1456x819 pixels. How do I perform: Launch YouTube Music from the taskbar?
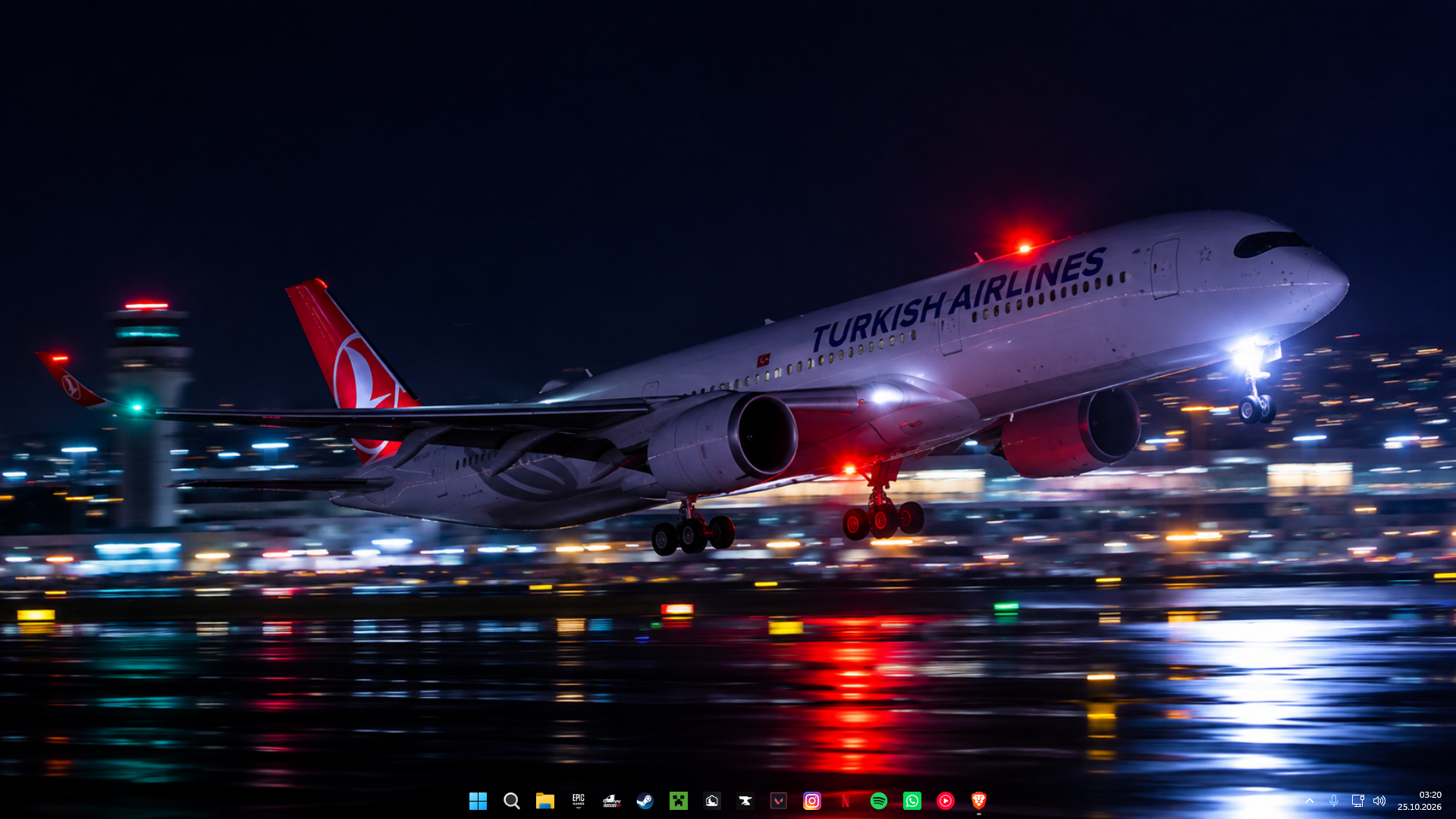[x=946, y=801]
